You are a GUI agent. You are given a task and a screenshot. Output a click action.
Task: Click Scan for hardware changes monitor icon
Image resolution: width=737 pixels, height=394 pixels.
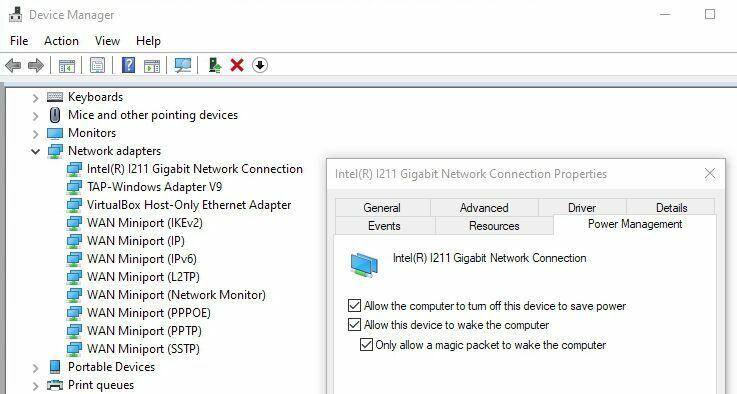point(183,65)
